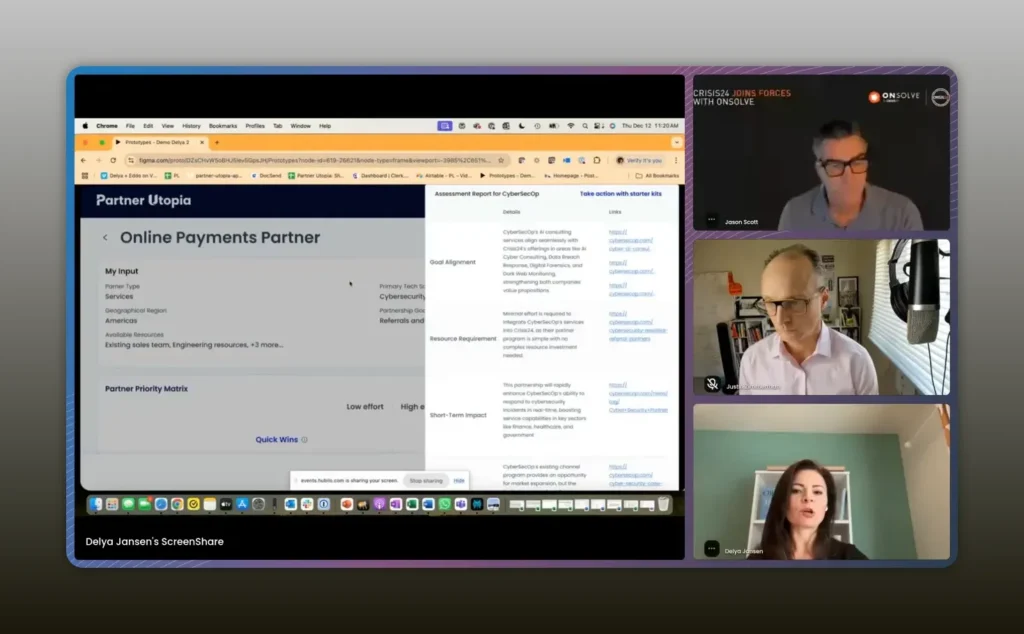Screen dimensions: 1024x634
Task: Hide the screen sharing notification bar
Action: (459, 480)
